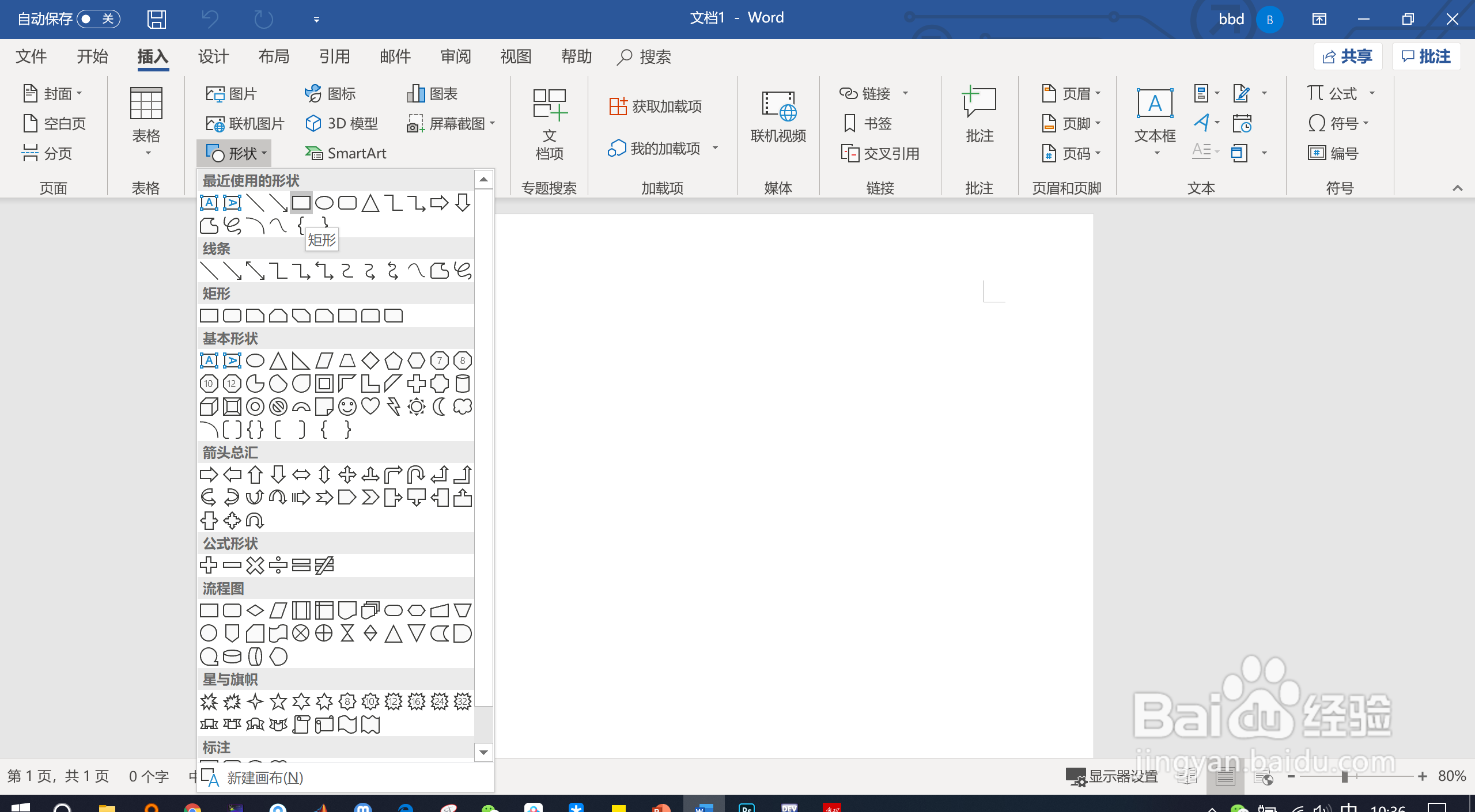Open the 我的加载项 dropdown arrow

[715, 149]
